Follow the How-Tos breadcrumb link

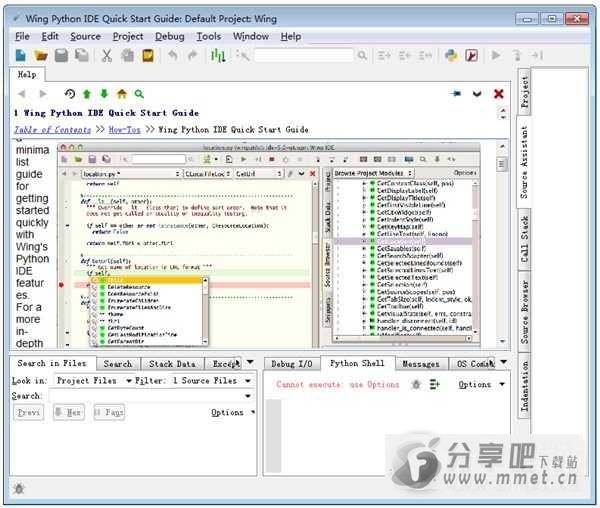click(124, 130)
